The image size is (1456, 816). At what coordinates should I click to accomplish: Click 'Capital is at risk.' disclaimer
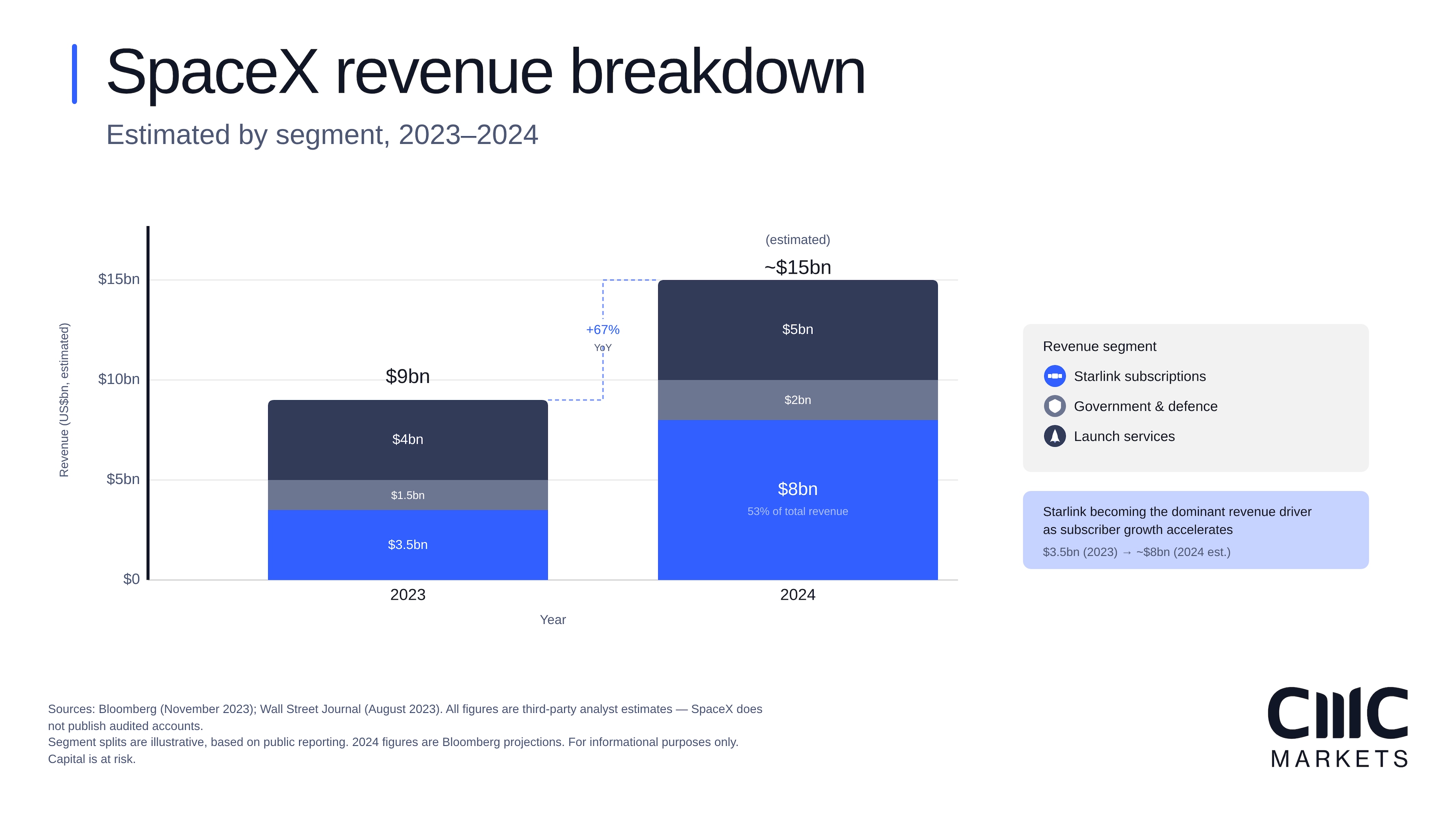(x=91, y=759)
